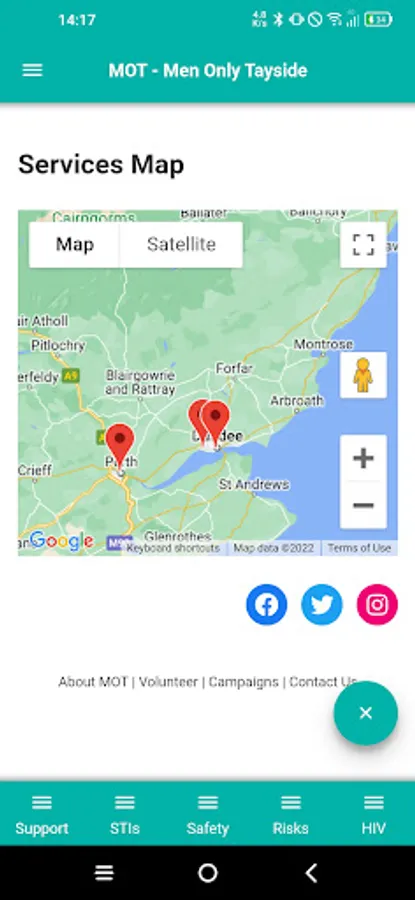Image resolution: width=415 pixels, height=900 pixels.
Task: Open the map Terms of Use link
Action: coord(359,548)
